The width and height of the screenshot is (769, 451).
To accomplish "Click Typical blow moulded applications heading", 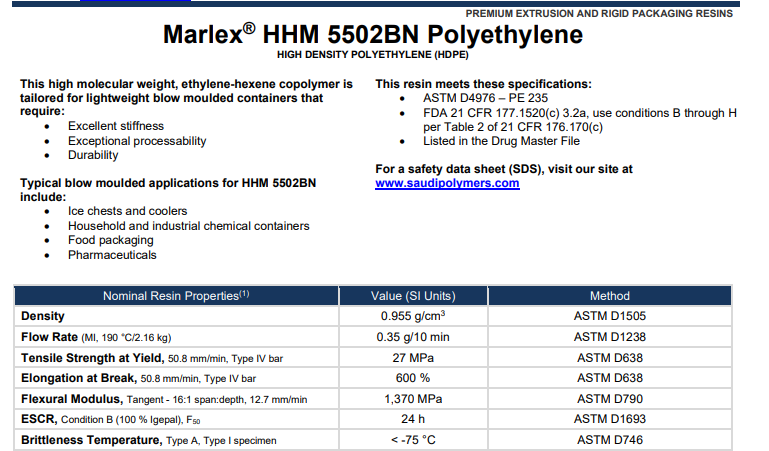I will click(168, 190).
